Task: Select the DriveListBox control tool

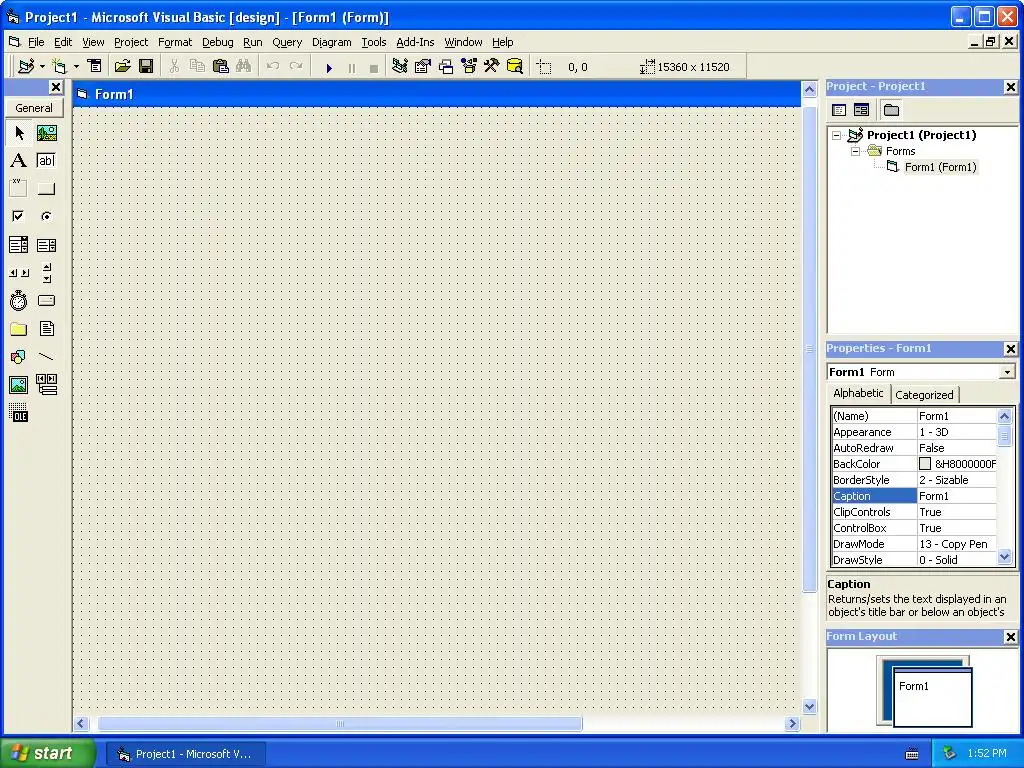Action: (x=46, y=301)
